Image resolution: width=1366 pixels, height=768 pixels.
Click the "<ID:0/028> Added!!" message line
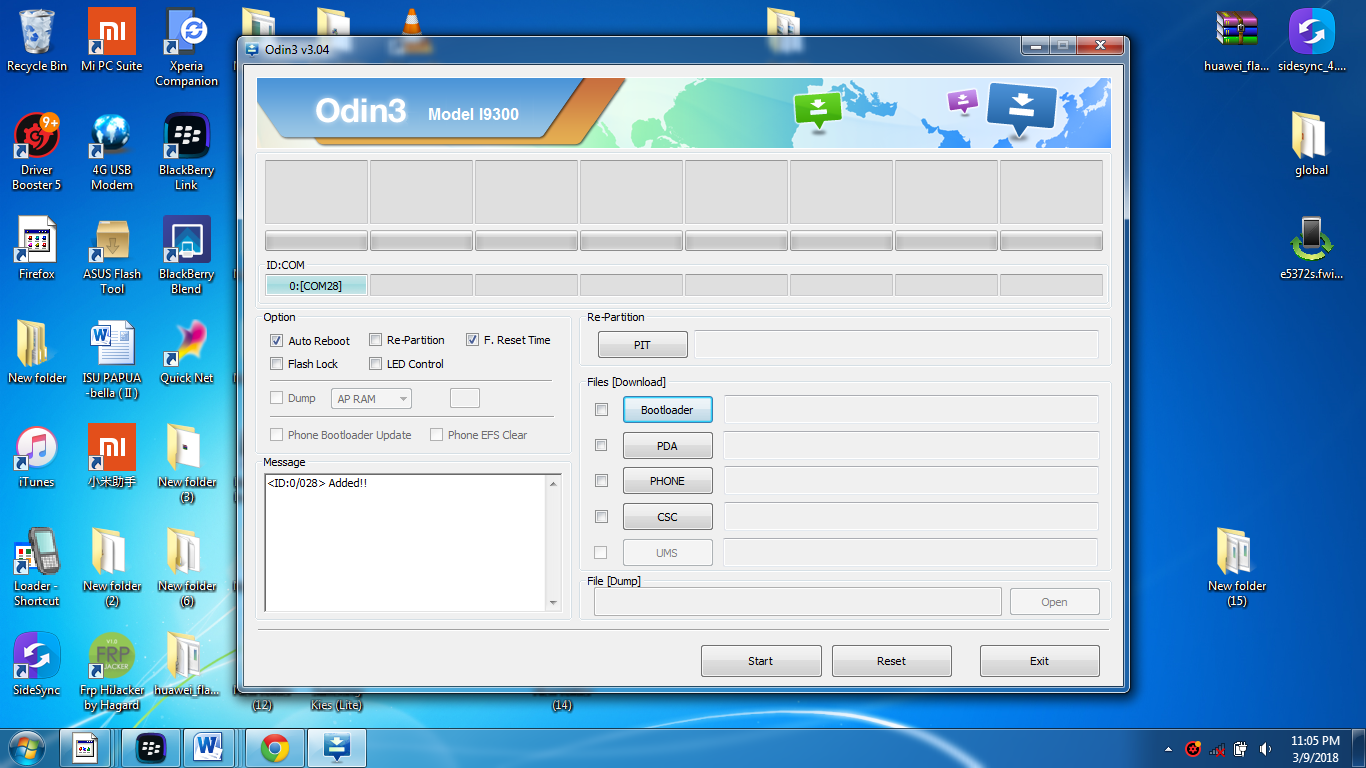[317, 483]
